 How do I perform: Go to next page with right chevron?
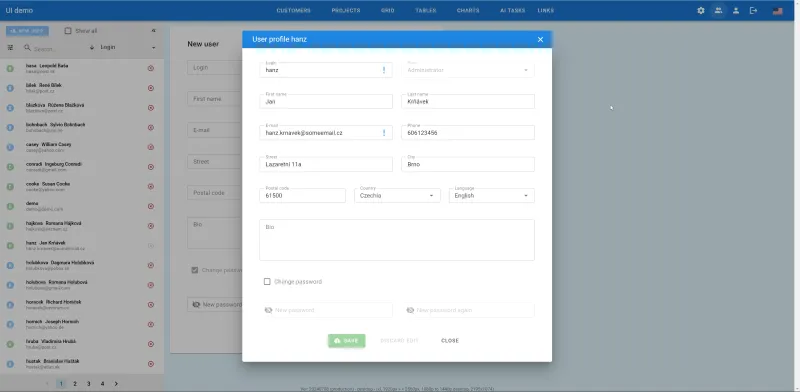[116, 383]
